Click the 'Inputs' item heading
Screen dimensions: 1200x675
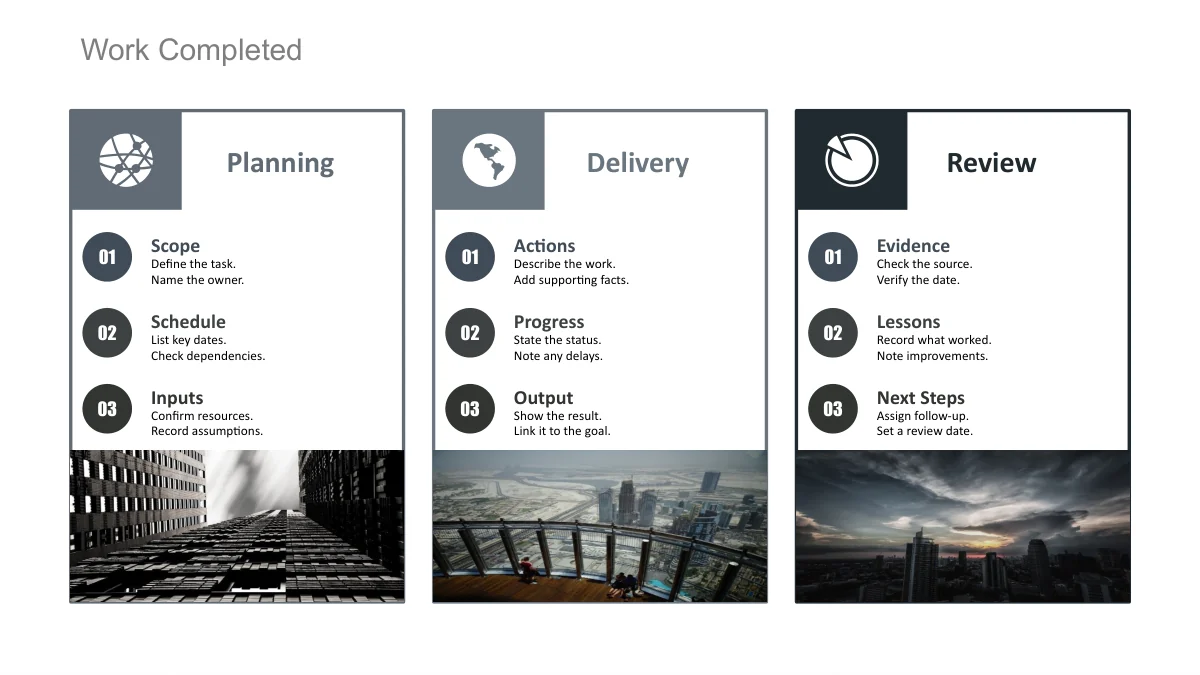(177, 398)
